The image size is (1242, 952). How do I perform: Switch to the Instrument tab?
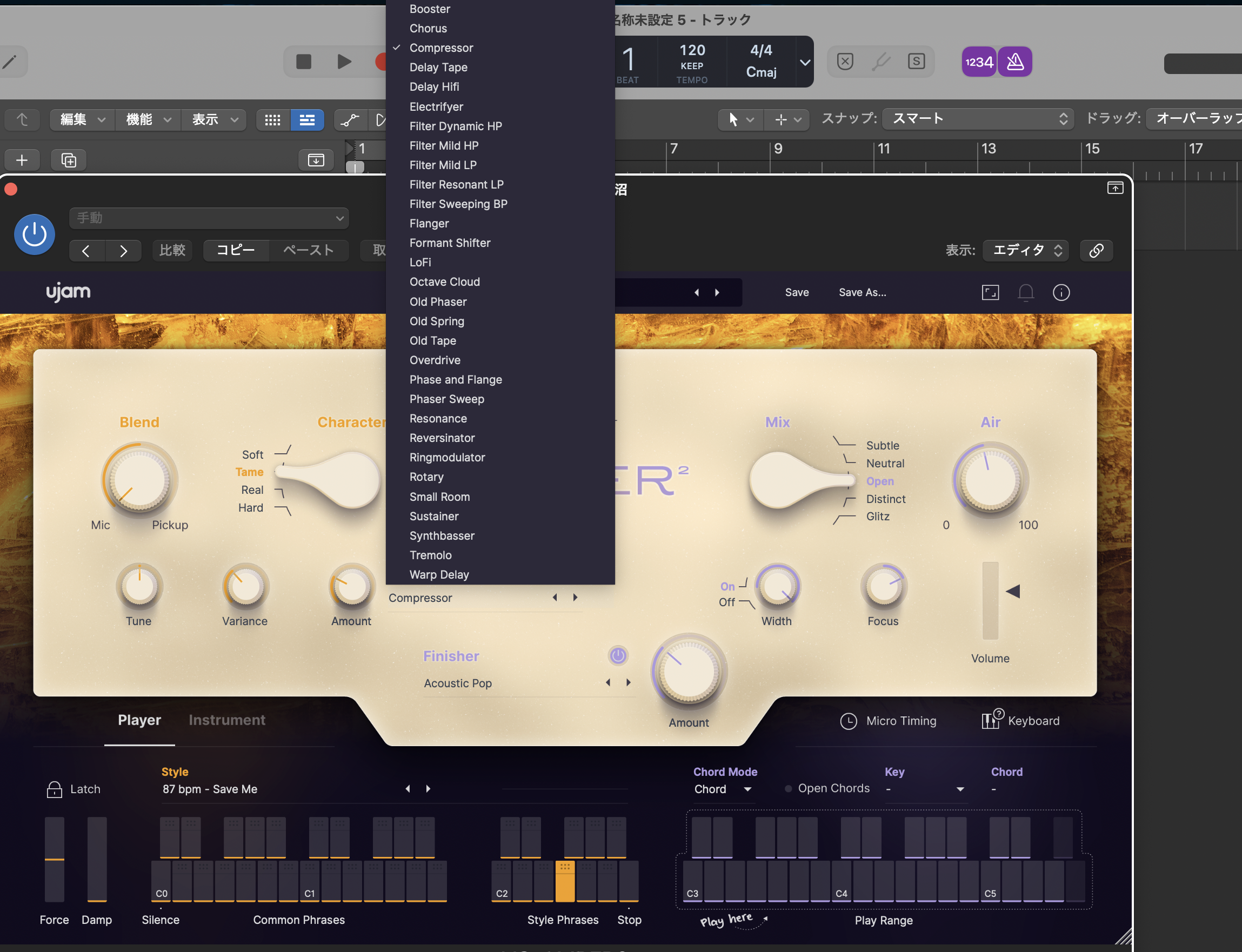coord(227,720)
